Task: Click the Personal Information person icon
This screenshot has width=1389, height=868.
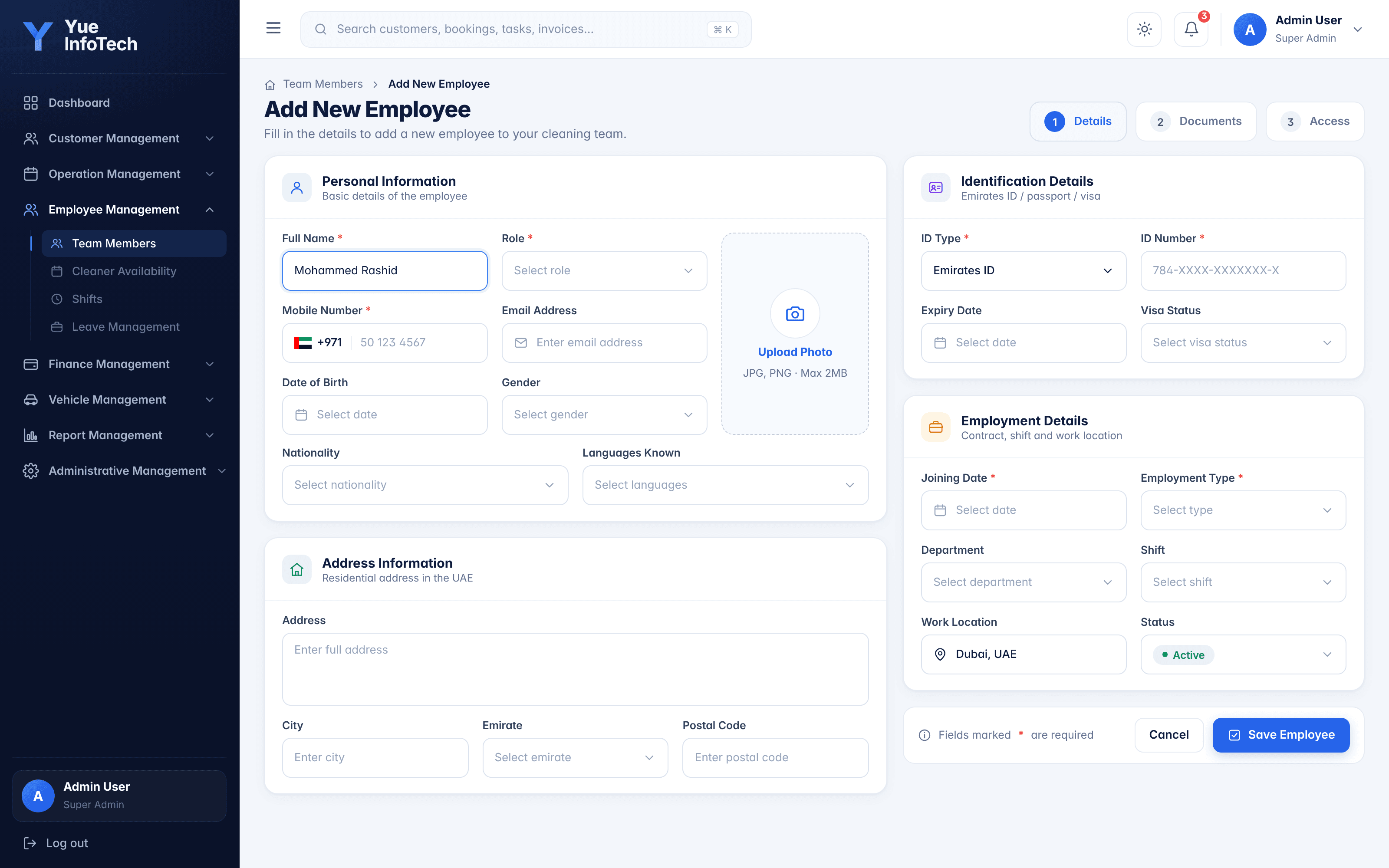Action: tap(297, 188)
